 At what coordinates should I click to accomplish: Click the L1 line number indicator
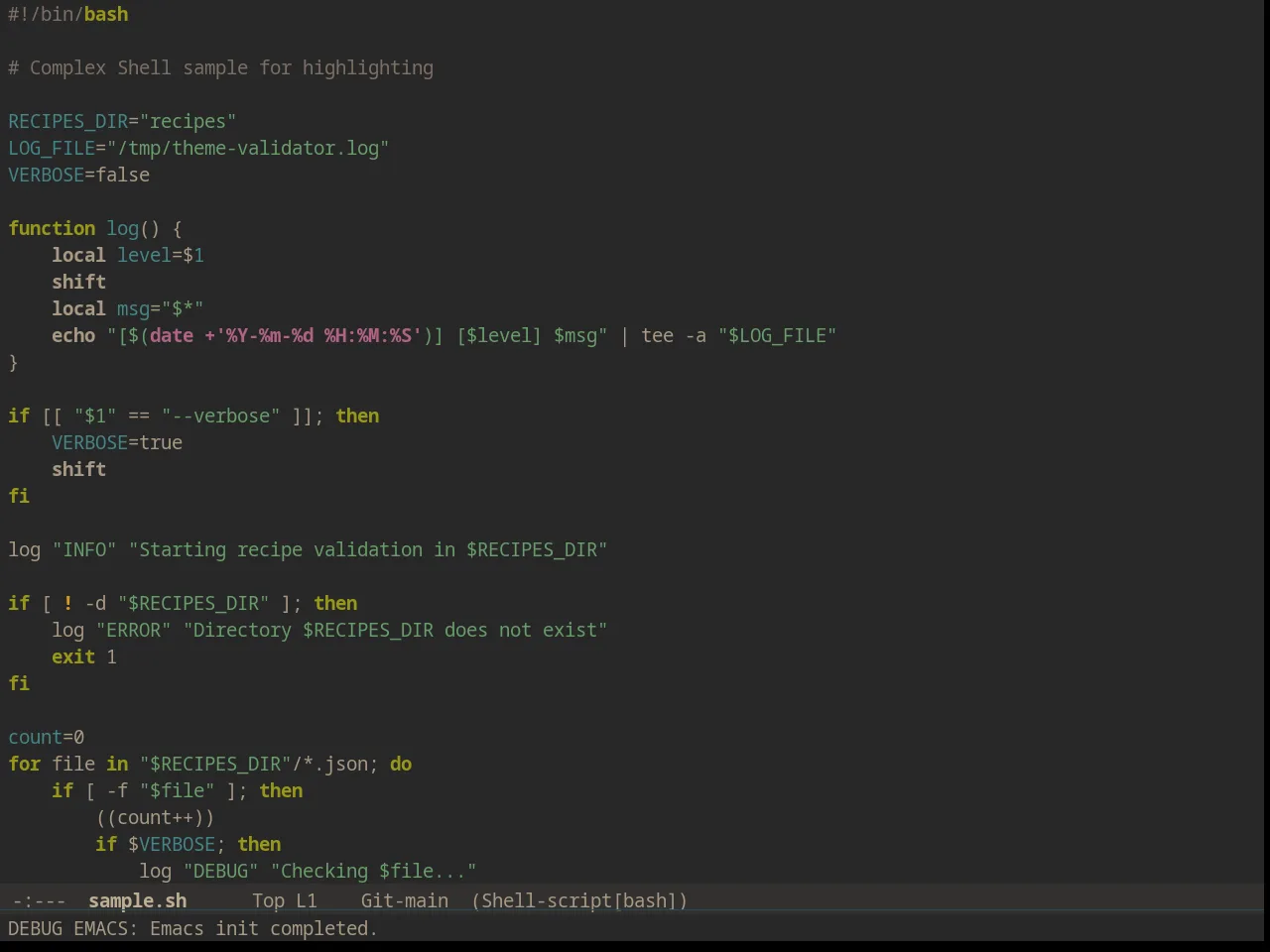click(x=307, y=900)
